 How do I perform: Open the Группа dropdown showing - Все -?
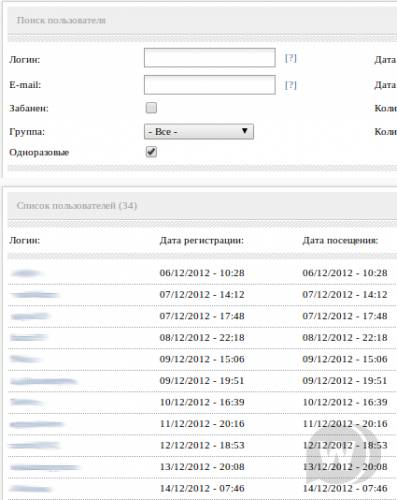(199, 132)
